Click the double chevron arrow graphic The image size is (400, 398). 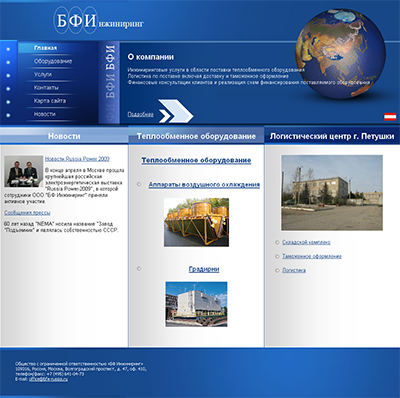(176, 111)
